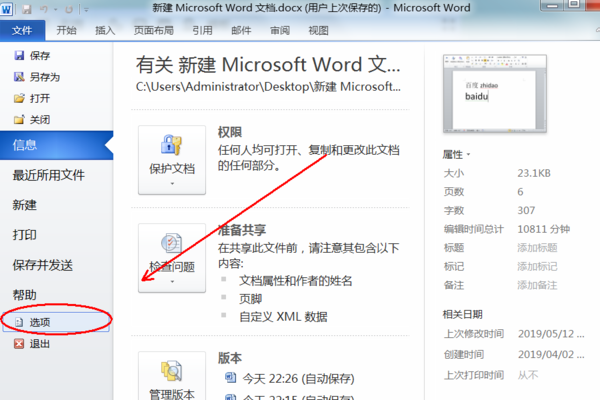Click the 从不 last printed value
This screenshot has width=600, height=400.
[x=528, y=375]
